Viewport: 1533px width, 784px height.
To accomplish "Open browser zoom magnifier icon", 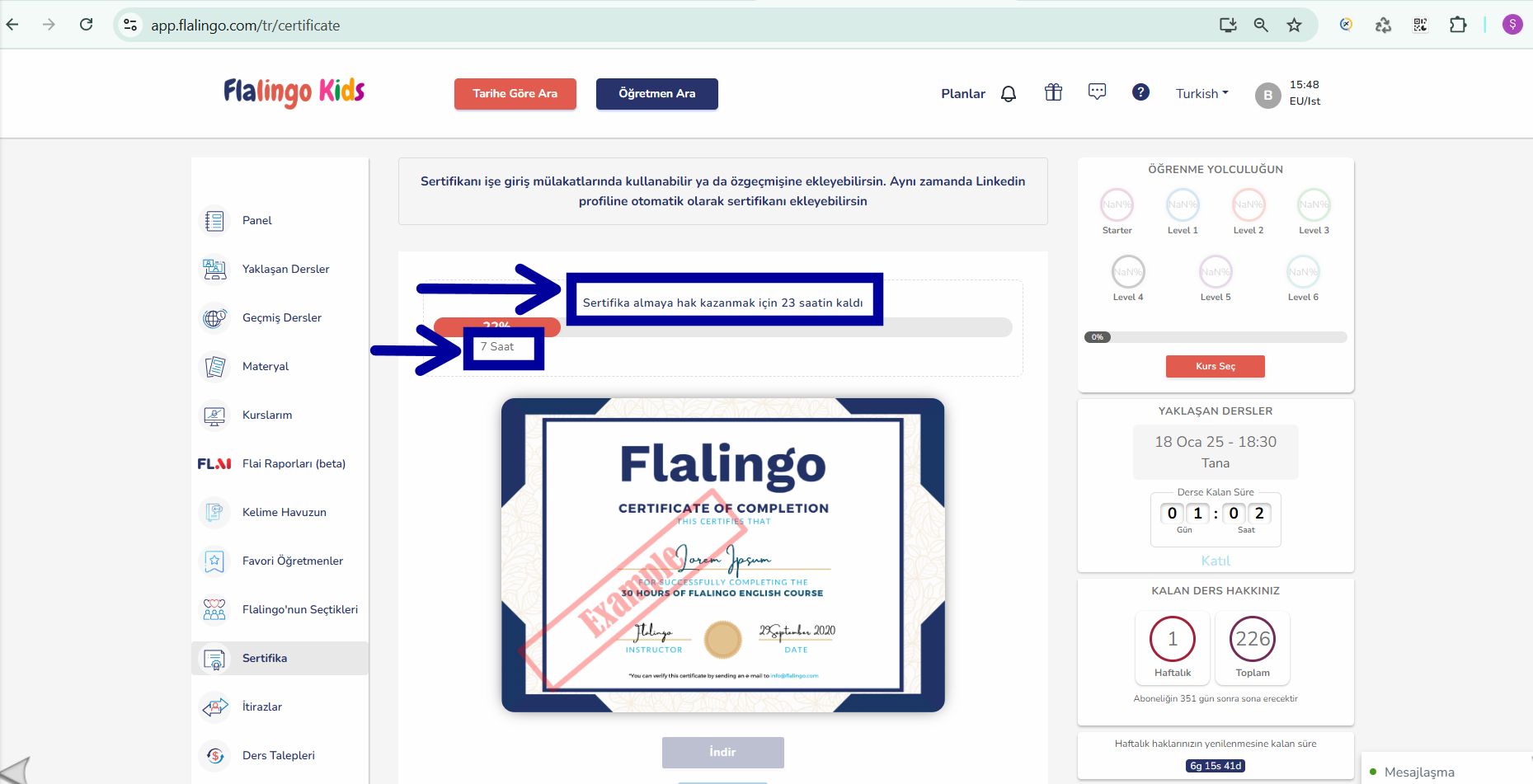I will coord(1261,25).
